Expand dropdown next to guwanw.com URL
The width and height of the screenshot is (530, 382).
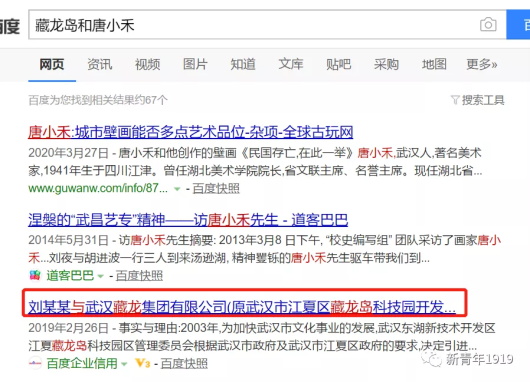click(177, 189)
